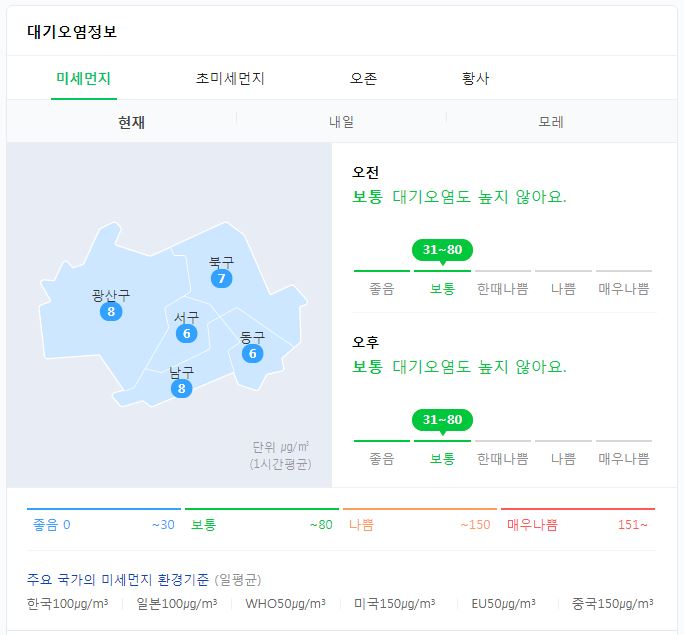The height and width of the screenshot is (635, 684).
Task: Click the 남구 value badge 8
Action: (181, 388)
